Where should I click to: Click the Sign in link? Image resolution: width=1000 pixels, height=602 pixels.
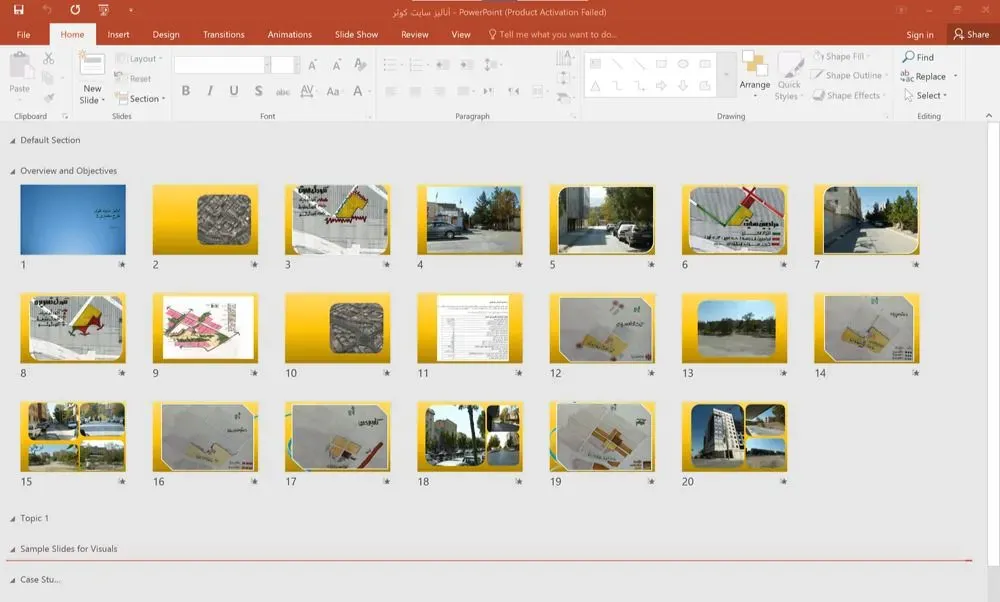tap(919, 34)
